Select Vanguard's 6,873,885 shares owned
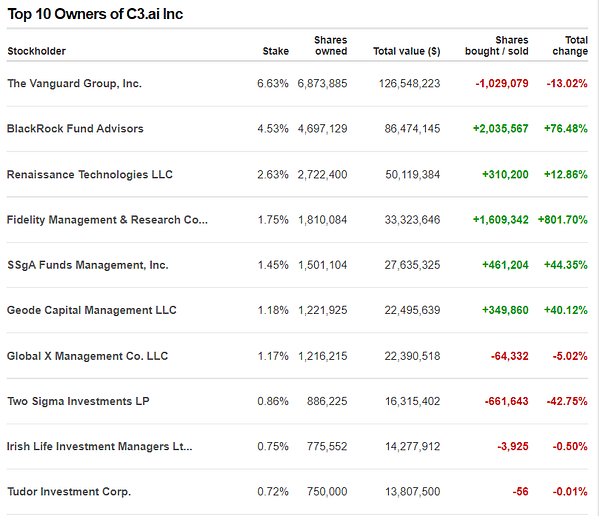Screen dimensions: 600x516 pos(323,83)
